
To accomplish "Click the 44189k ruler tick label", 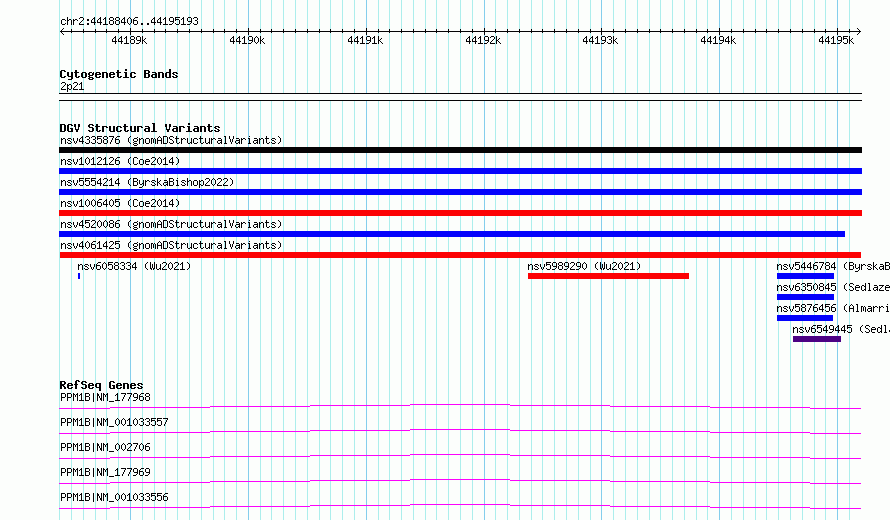I will pos(129,40).
